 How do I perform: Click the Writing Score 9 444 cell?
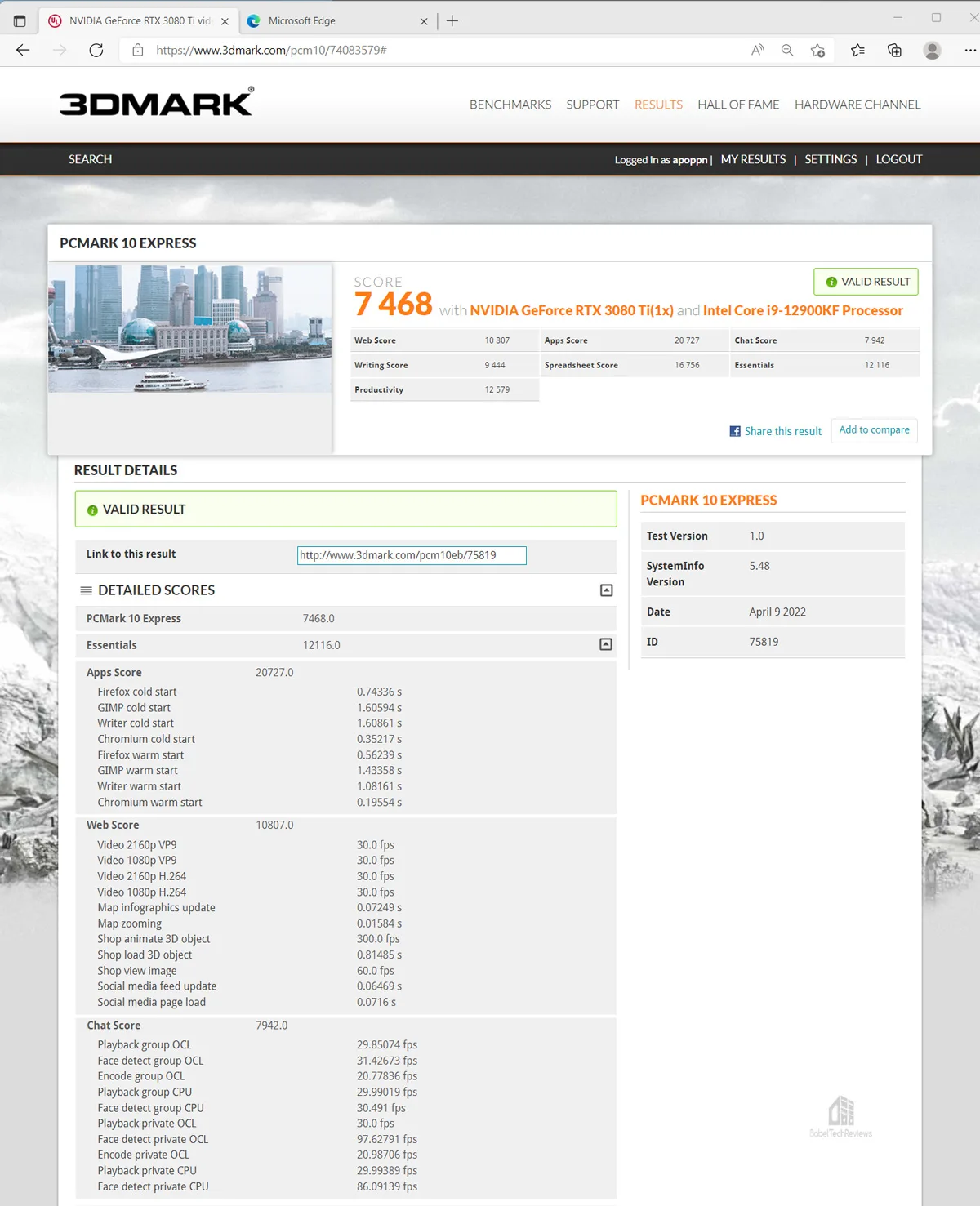point(444,365)
